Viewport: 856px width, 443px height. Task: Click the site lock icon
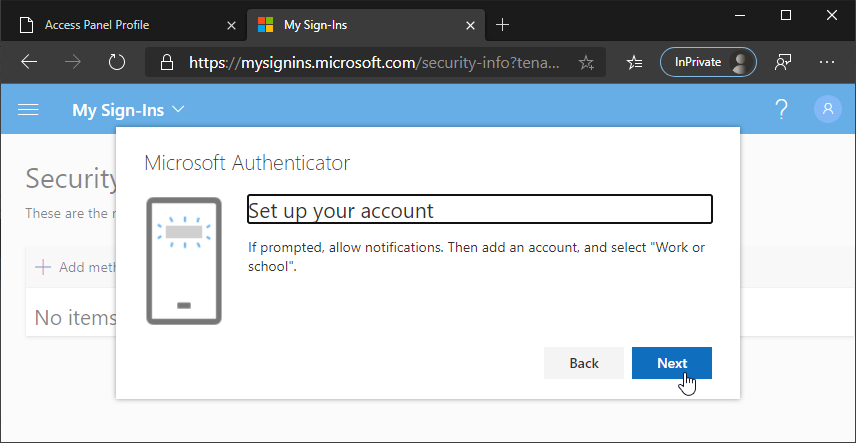[167, 63]
